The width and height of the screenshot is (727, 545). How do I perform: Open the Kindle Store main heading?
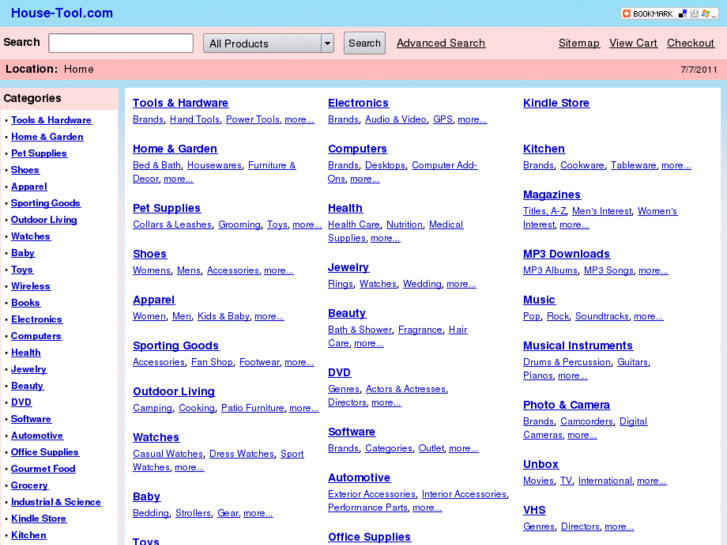tap(556, 103)
